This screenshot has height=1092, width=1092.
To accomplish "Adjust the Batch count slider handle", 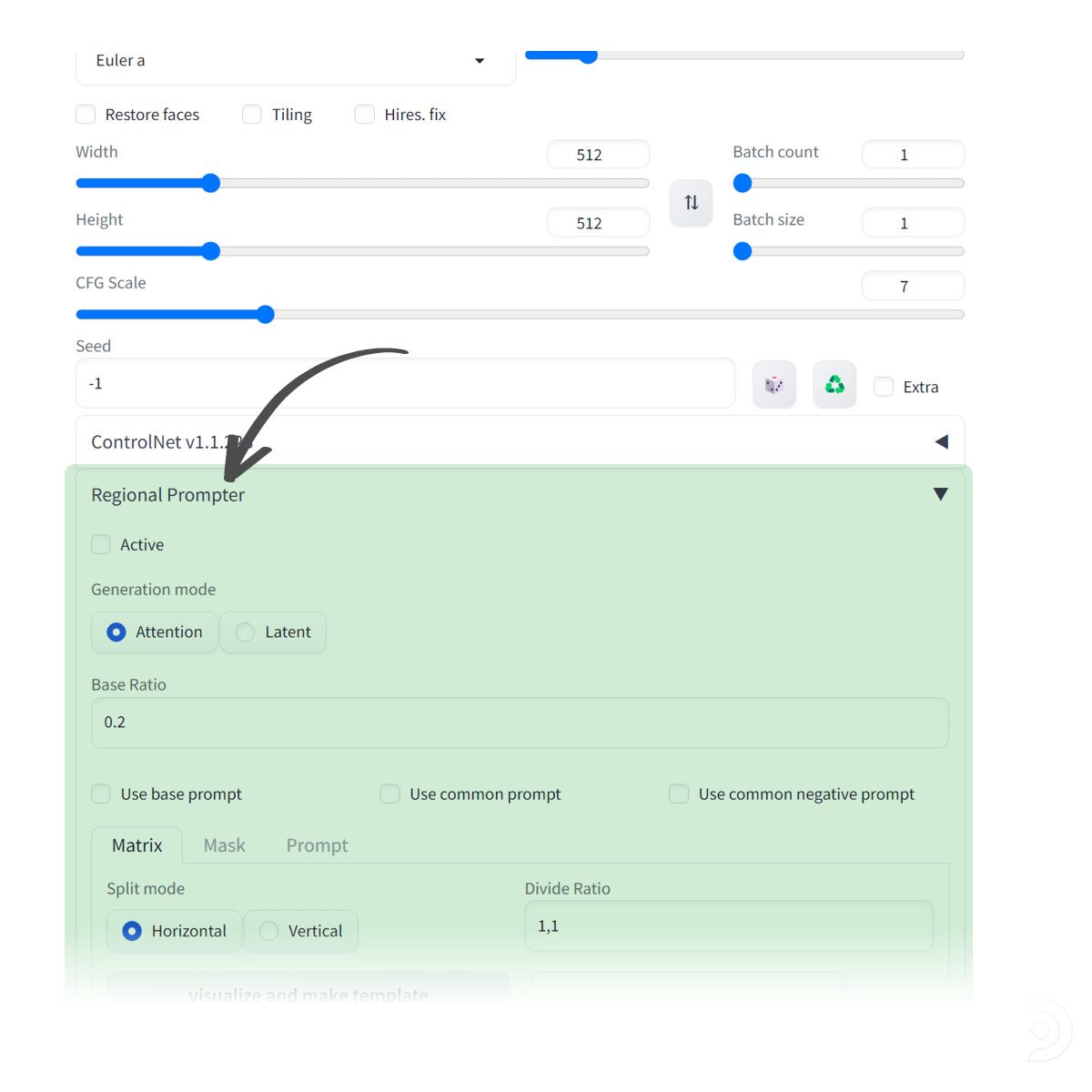I will click(x=743, y=183).
